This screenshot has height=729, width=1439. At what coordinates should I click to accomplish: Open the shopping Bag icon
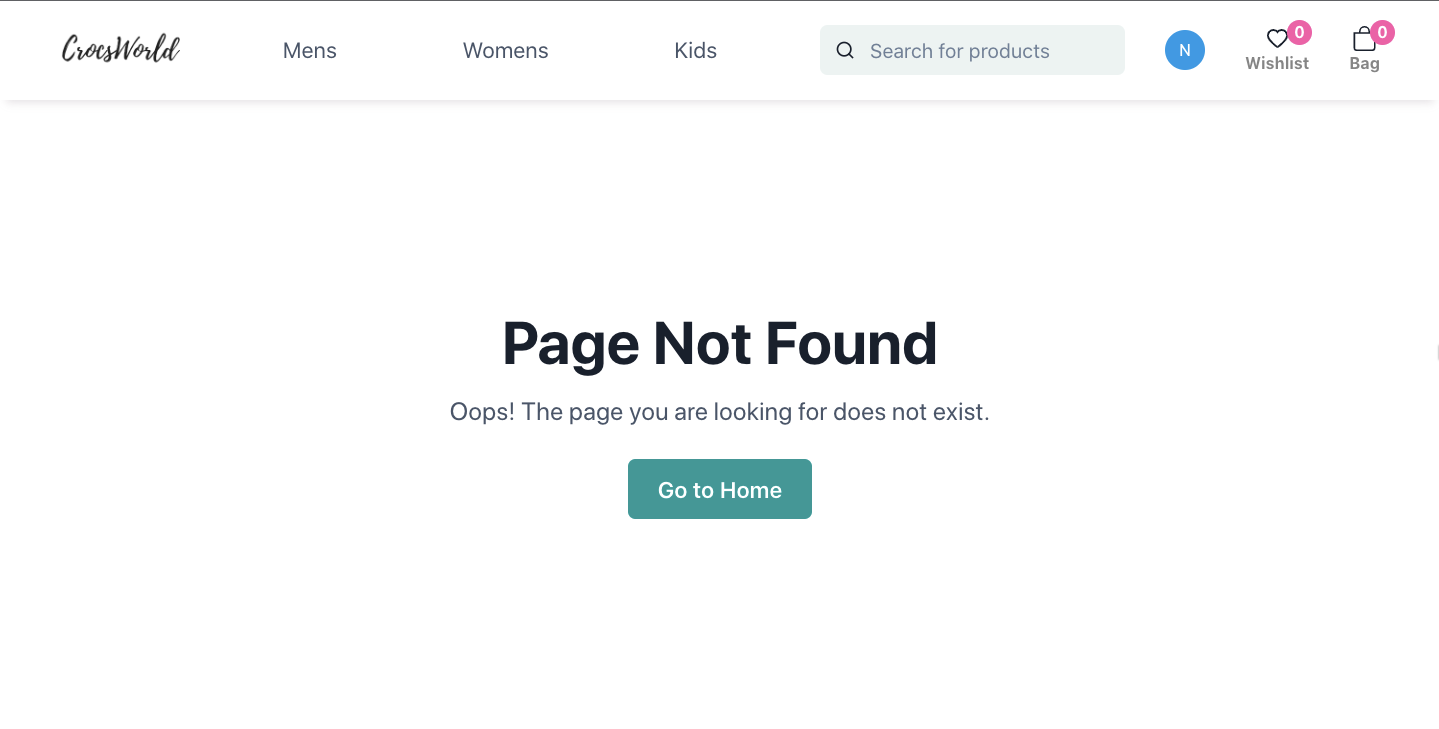(x=1364, y=40)
